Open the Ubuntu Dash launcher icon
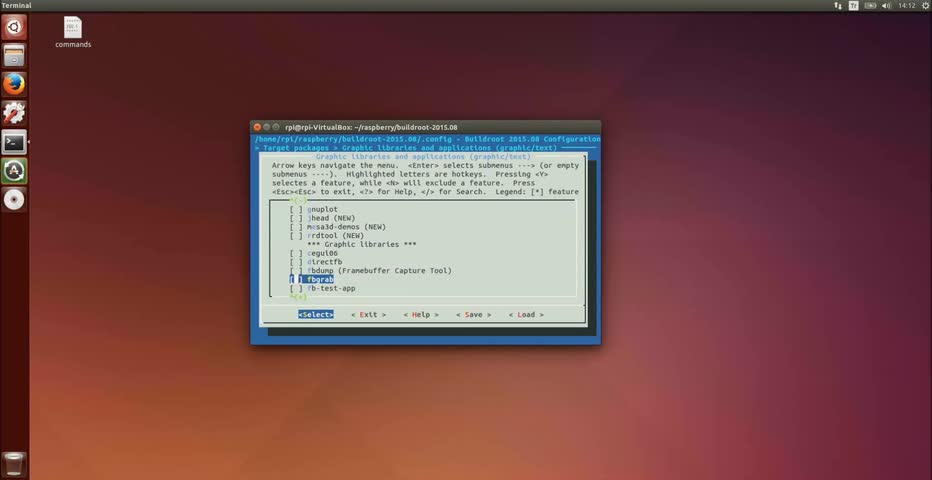Image resolution: width=932 pixels, height=480 pixels. pyautogui.click(x=14, y=27)
